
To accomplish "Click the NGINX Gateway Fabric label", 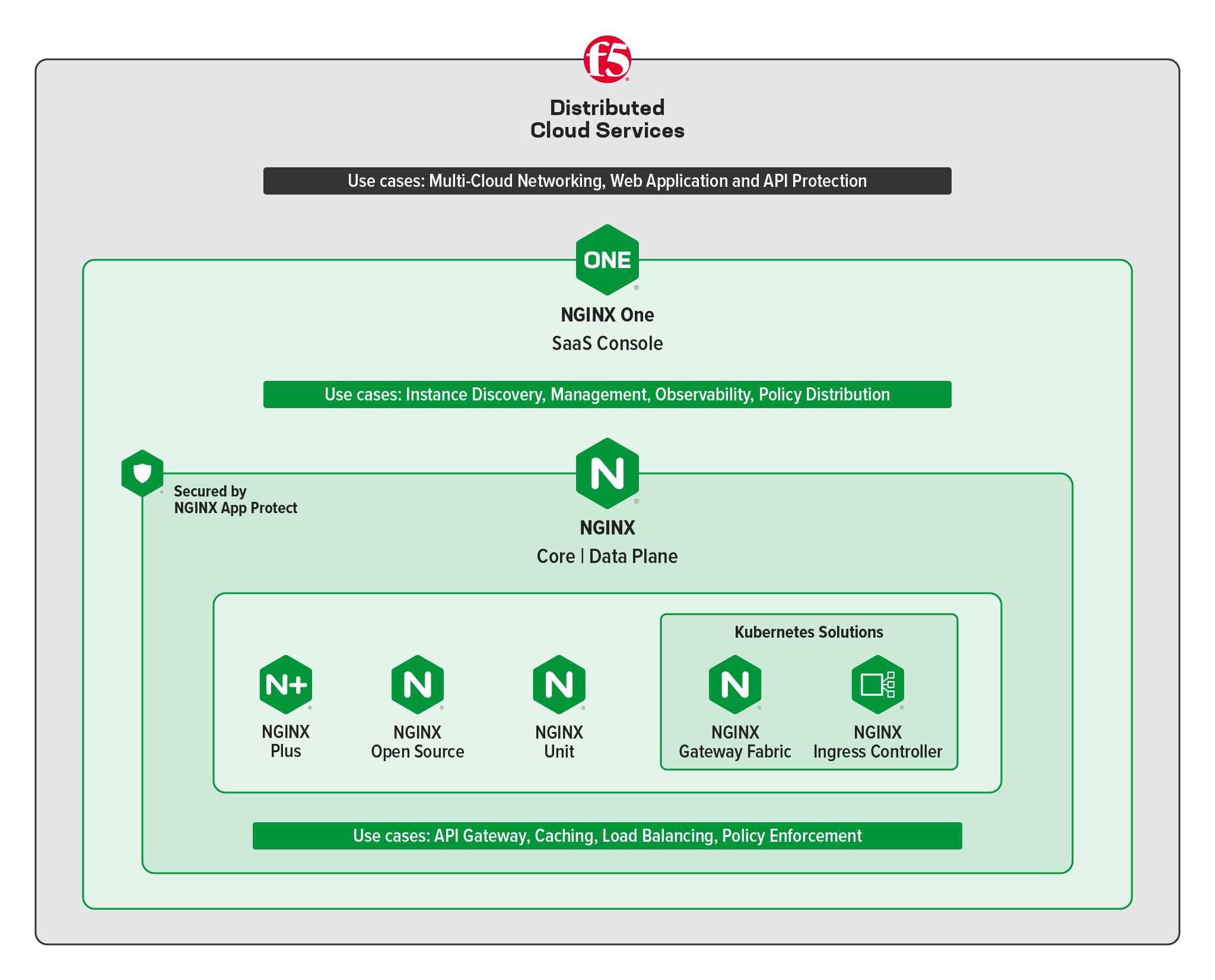I will (735, 742).
